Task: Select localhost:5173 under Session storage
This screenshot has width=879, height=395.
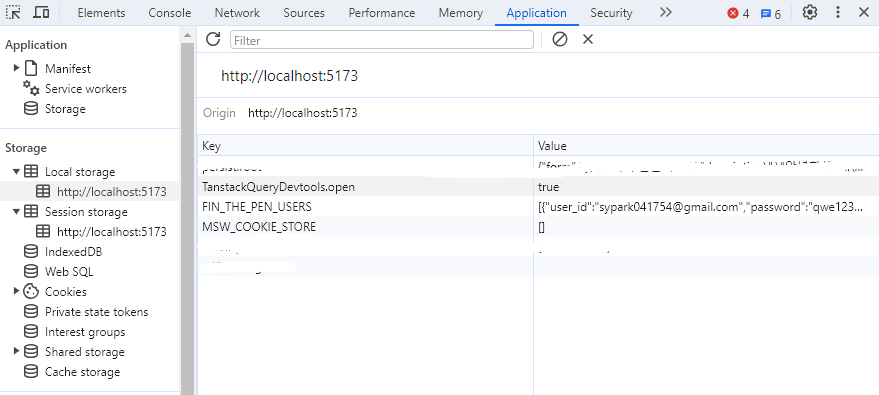Action: [112, 232]
